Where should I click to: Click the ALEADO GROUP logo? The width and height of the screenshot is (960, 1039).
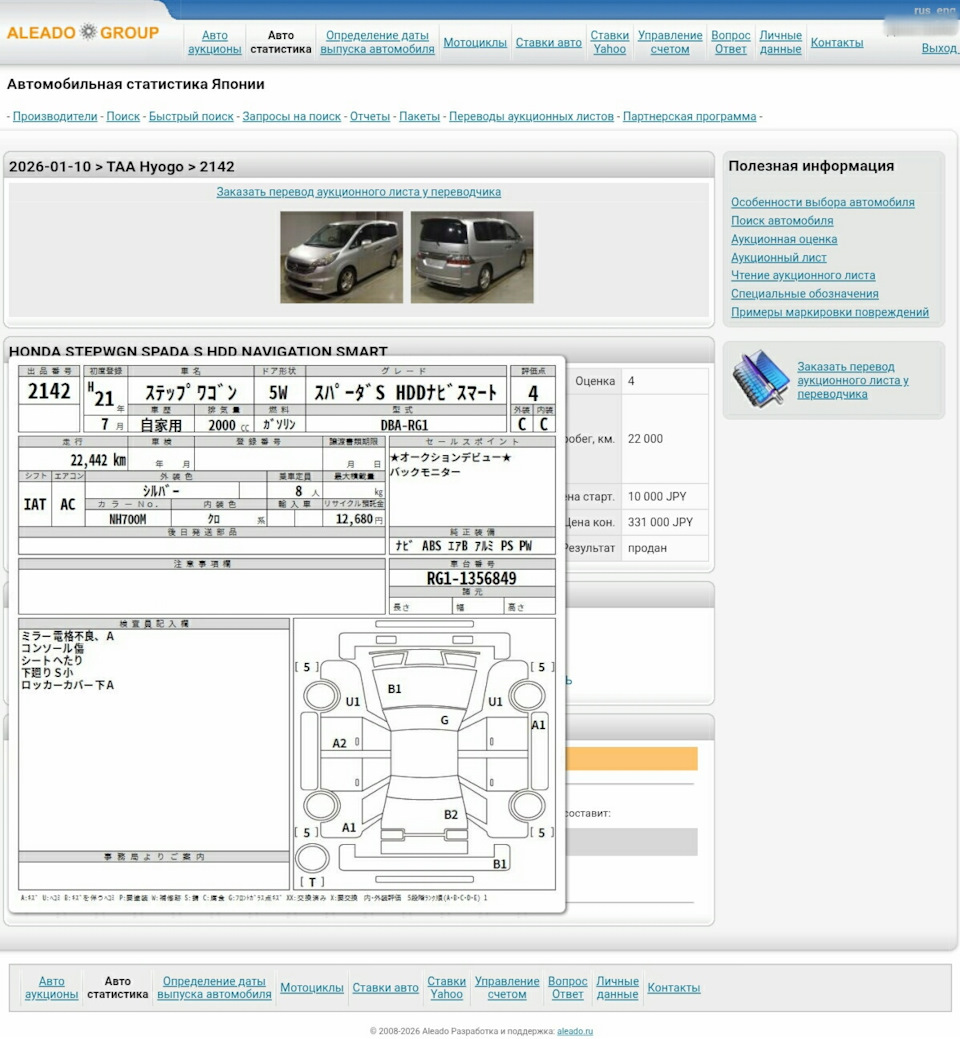click(x=83, y=32)
